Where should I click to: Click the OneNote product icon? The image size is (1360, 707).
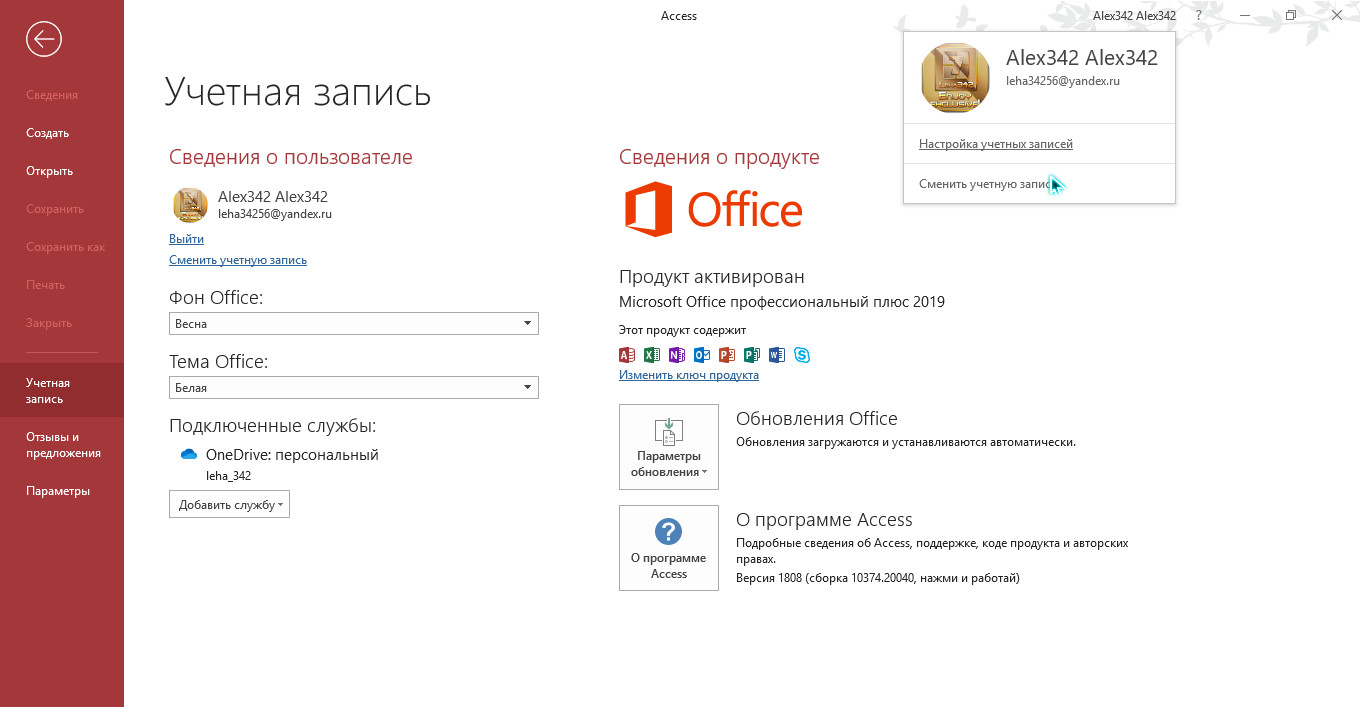677,355
